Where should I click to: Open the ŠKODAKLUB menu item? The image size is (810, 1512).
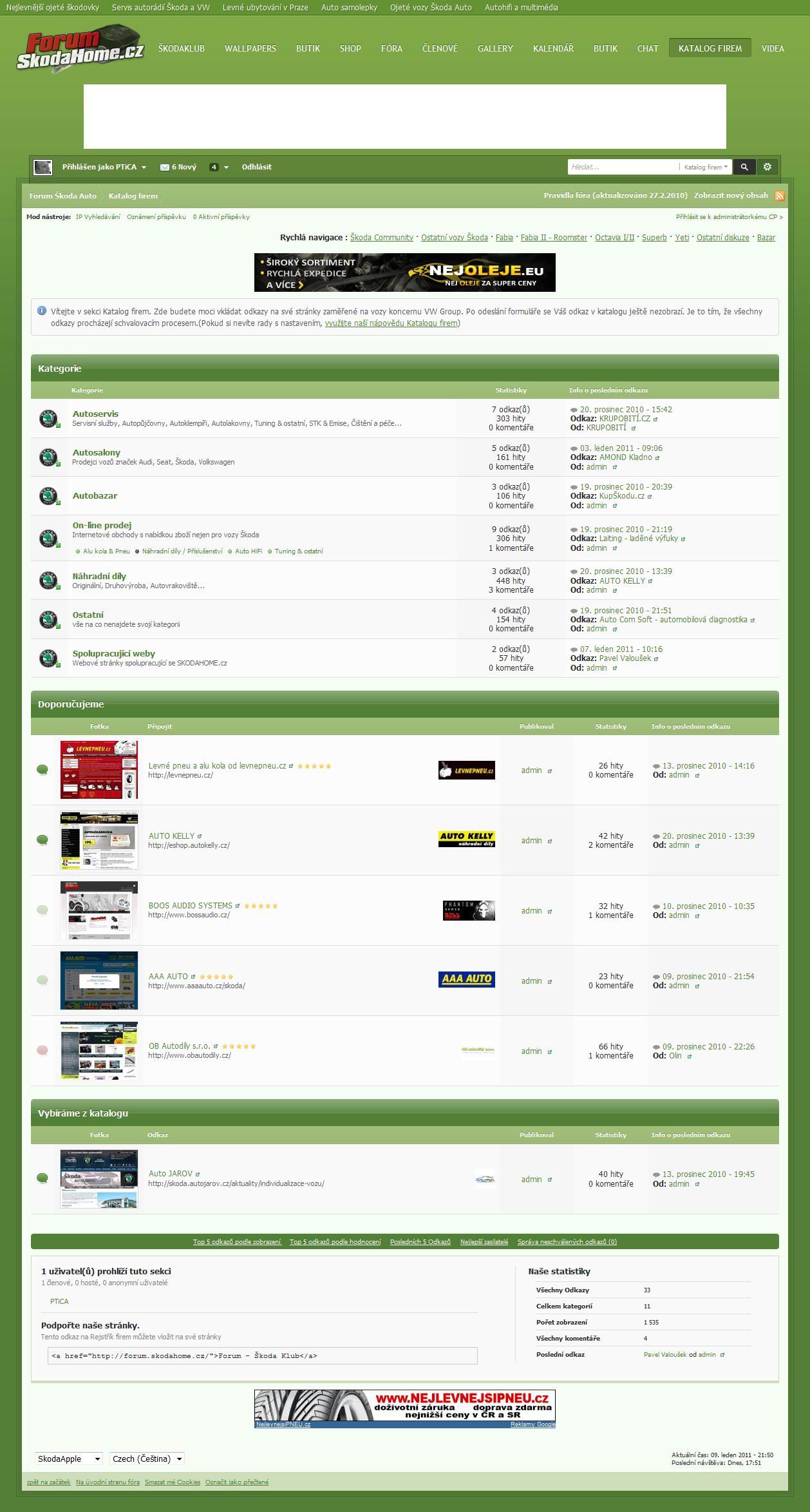click(182, 48)
